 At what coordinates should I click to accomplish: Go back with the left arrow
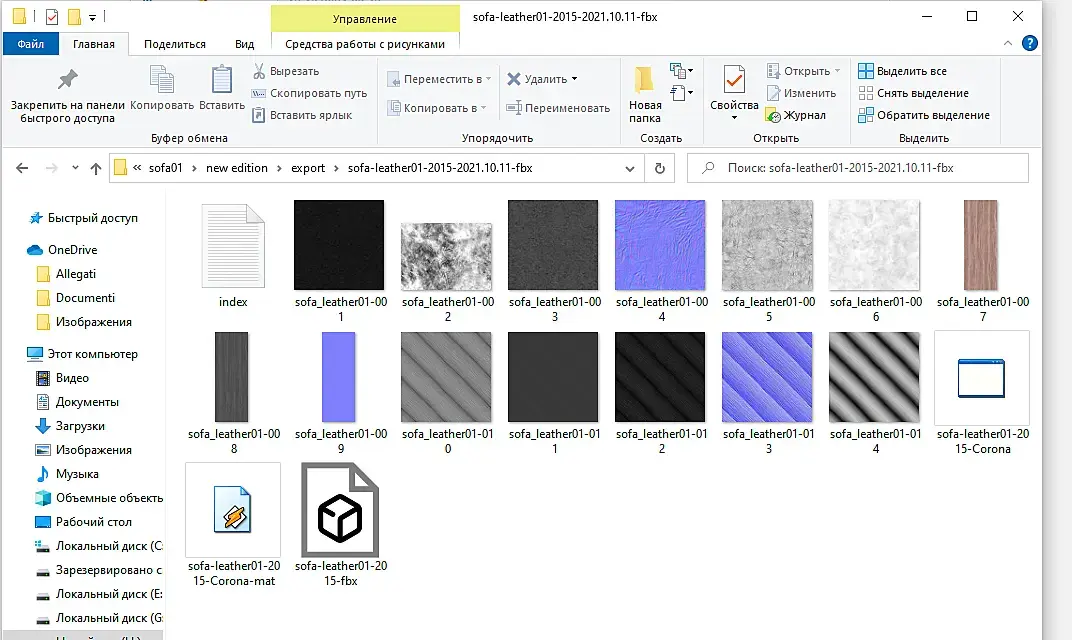click(22, 168)
